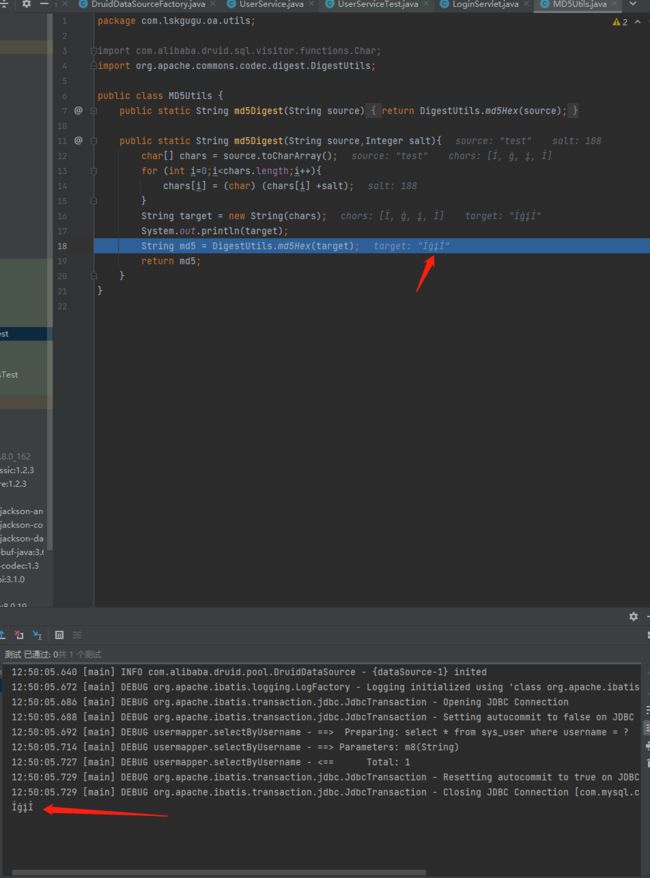Click Total: 1 log line

tap(211, 762)
